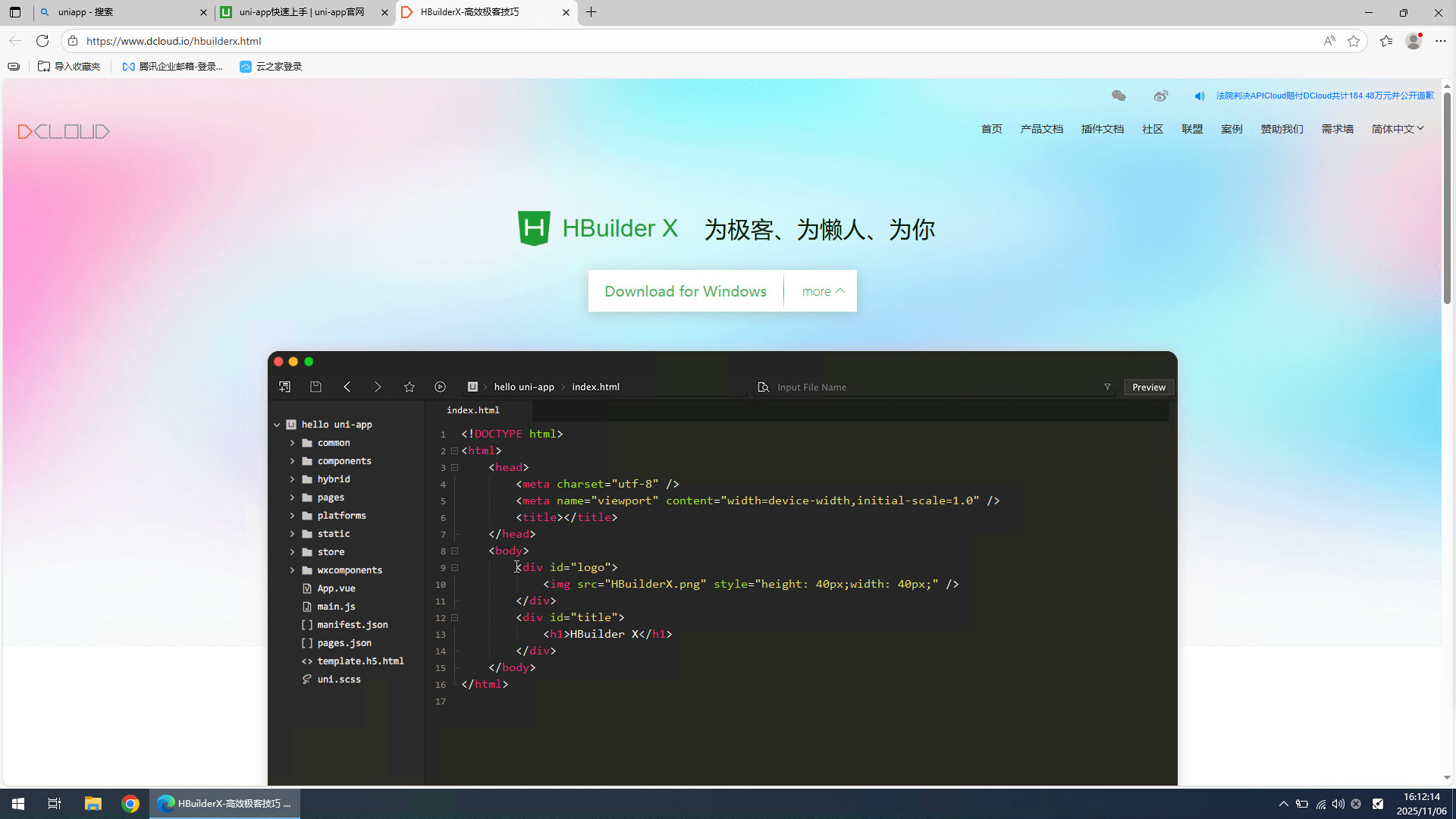Switch to uni-app官网 browser tab
This screenshot has height=819, width=1456.
[302, 12]
